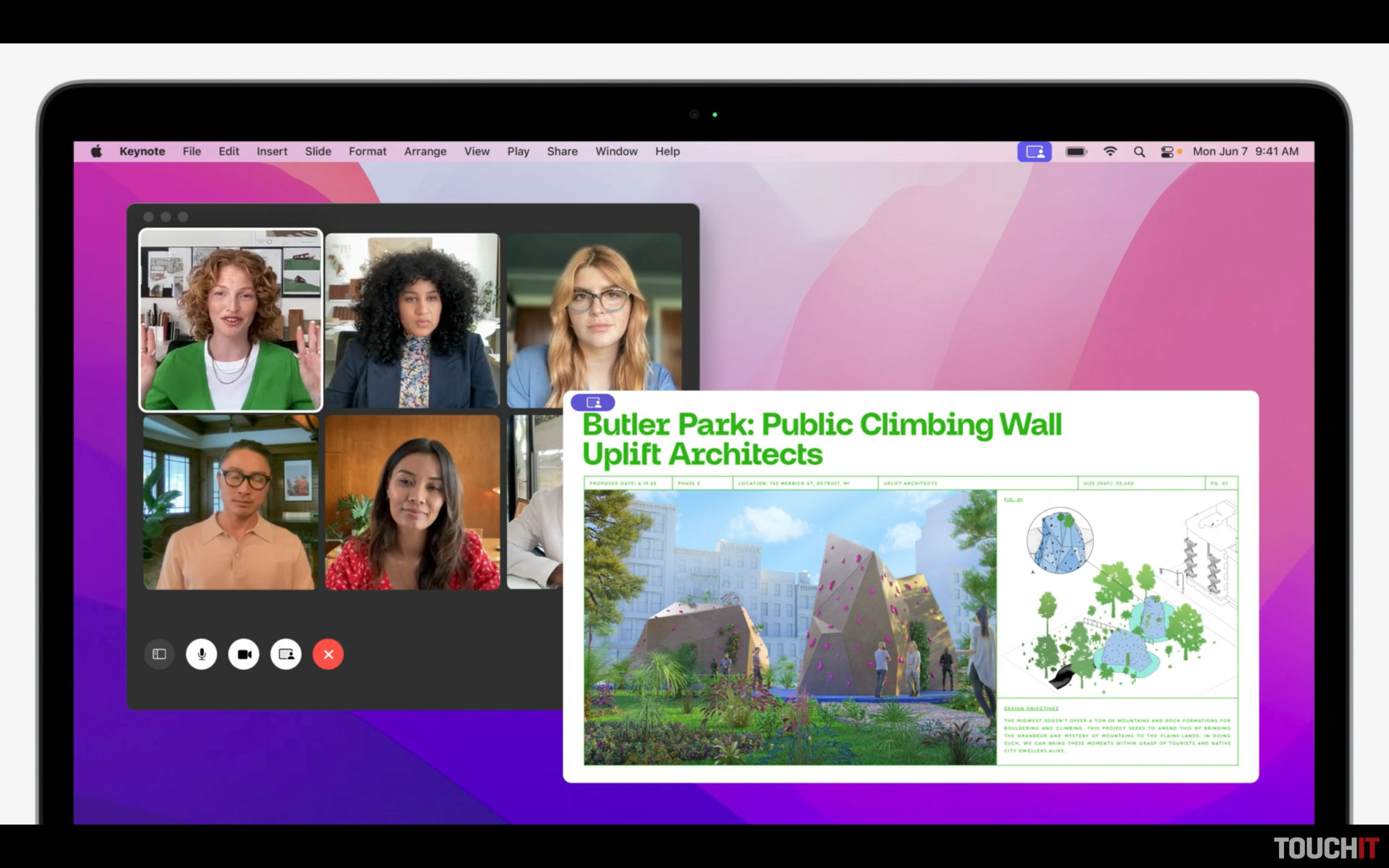Click the purple sharing badge on Keynote window
This screenshot has width=1389, height=868.
[593, 402]
